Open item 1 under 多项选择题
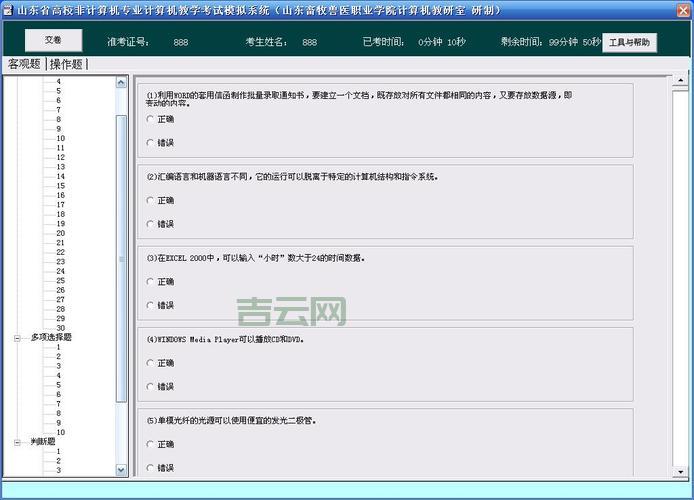Viewport: 694px width, 500px height. (58, 347)
